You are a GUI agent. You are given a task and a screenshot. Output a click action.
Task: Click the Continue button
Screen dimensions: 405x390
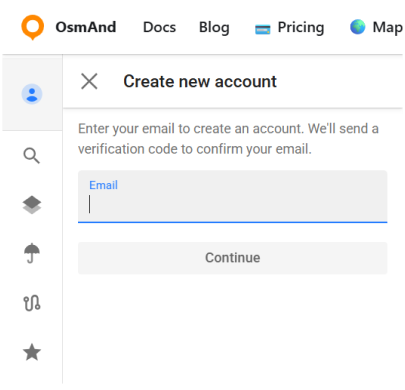click(233, 258)
